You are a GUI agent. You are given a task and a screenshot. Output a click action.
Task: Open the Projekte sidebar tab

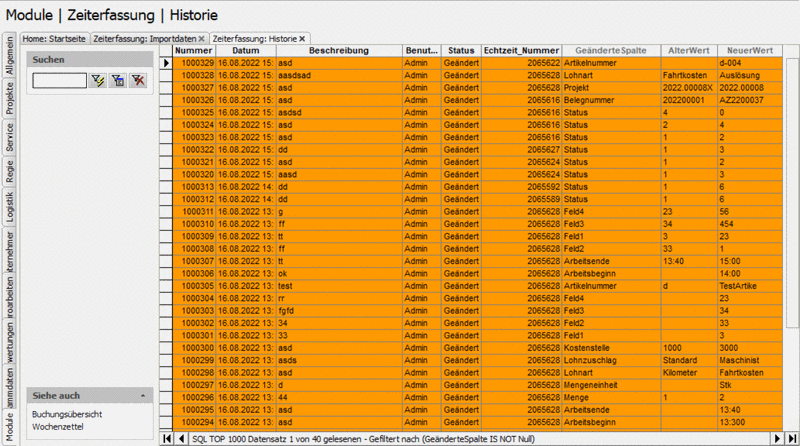click(x=9, y=98)
